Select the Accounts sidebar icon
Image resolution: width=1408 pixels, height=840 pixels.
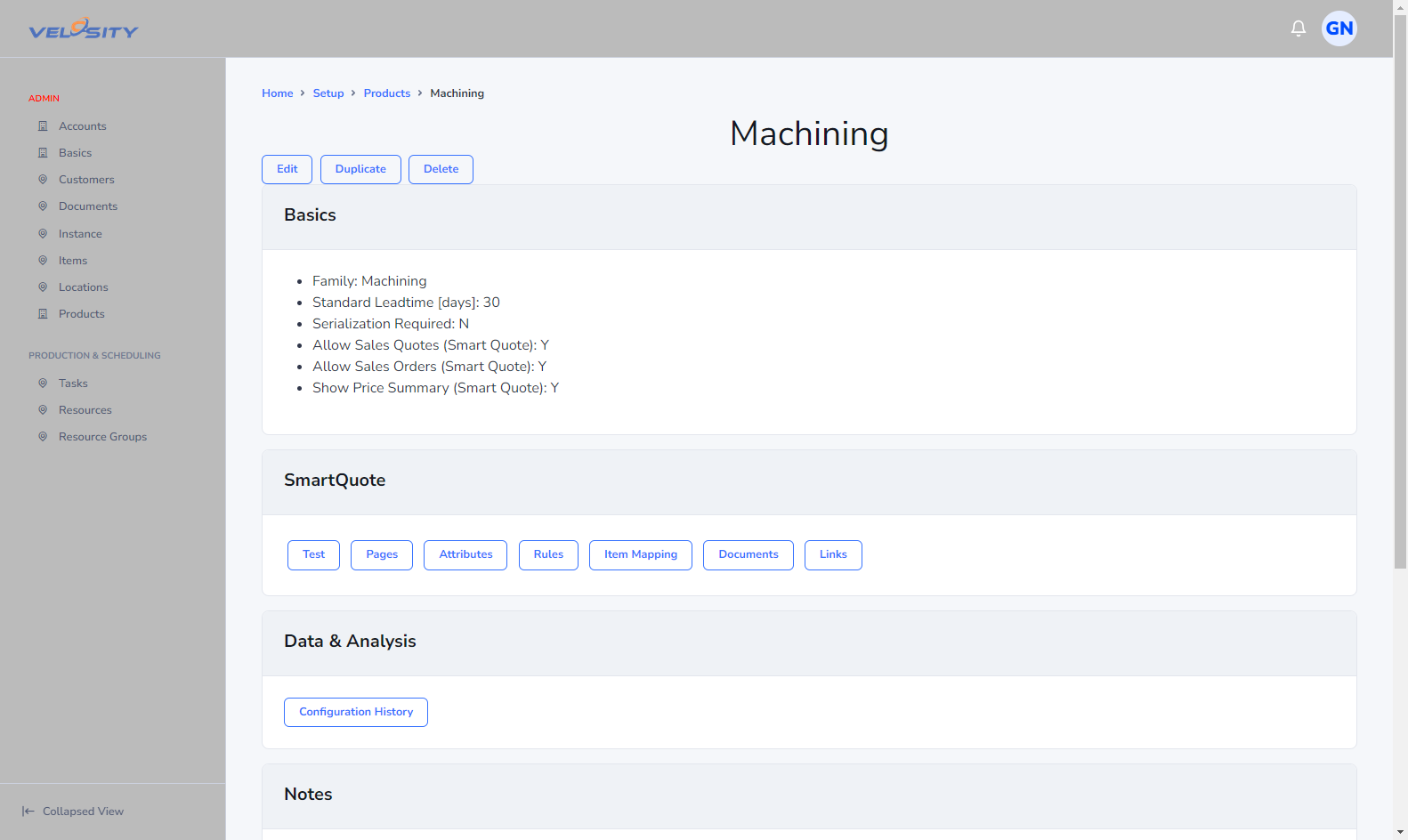43,126
